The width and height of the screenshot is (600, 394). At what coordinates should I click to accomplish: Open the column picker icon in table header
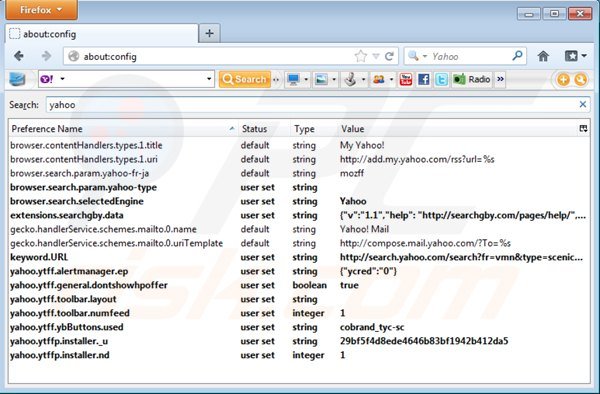click(583, 129)
